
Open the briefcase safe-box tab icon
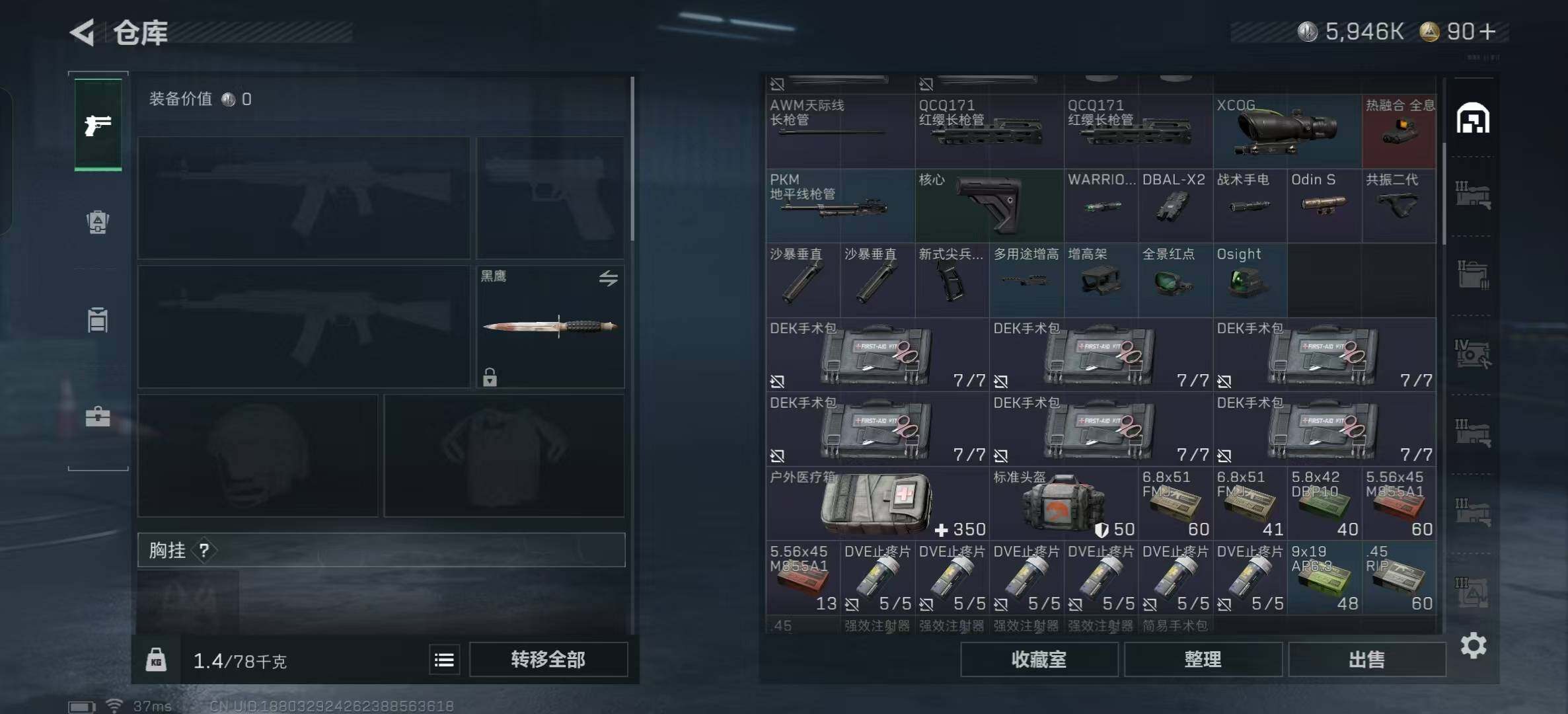[98, 416]
